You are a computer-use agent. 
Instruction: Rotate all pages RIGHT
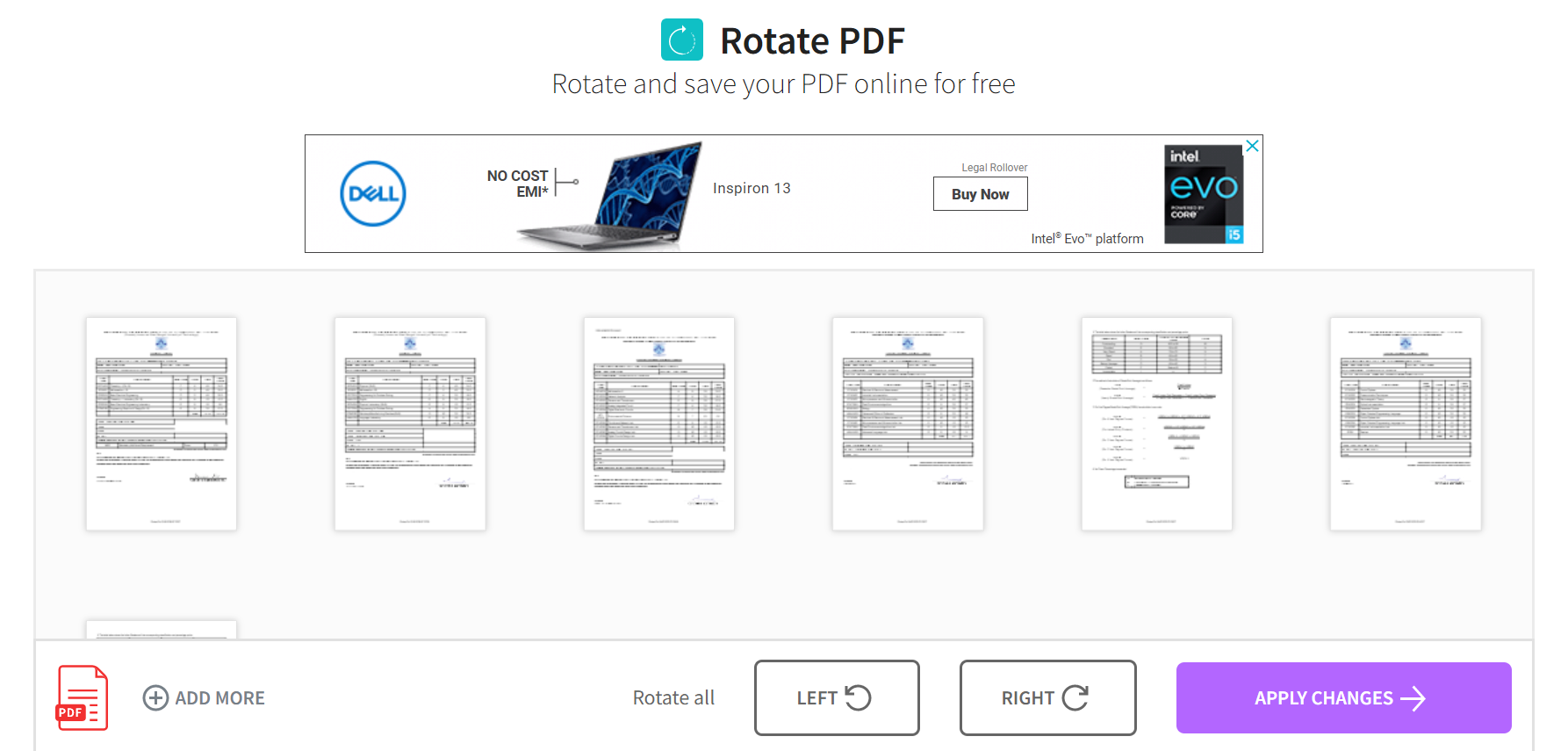tap(1047, 697)
